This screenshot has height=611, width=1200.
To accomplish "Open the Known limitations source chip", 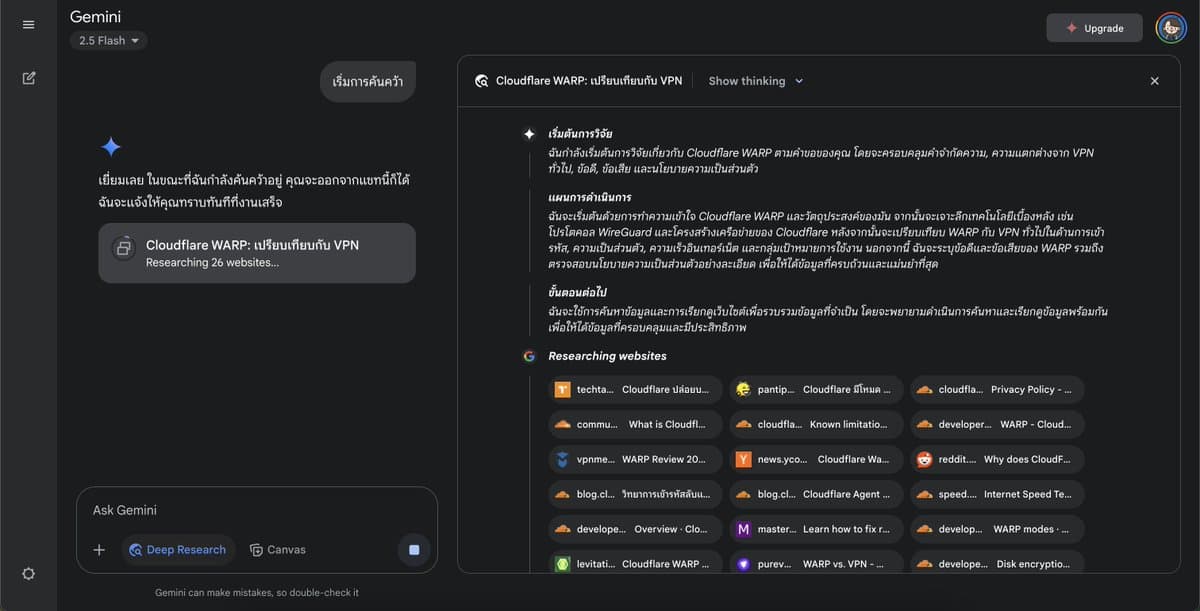I will [x=816, y=424].
